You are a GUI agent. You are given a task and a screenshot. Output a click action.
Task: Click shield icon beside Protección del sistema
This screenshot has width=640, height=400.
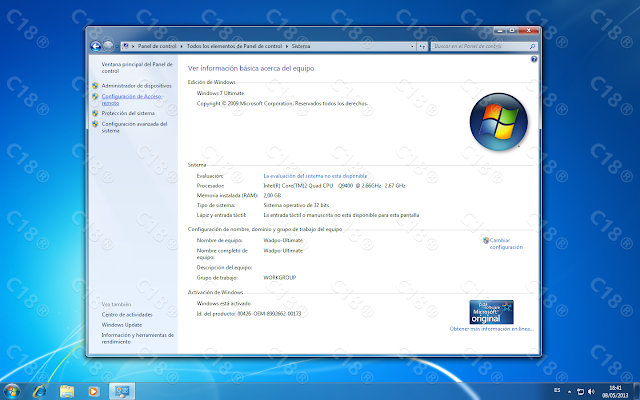pos(95,113)
